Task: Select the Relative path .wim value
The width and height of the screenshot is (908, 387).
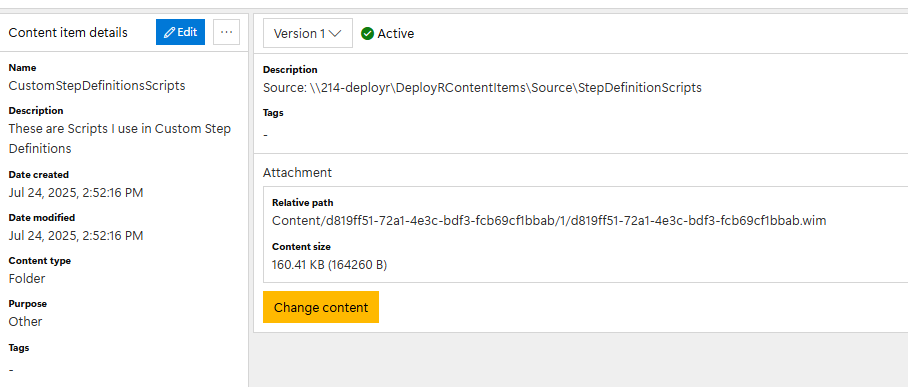Action: [x=549, y=221]
